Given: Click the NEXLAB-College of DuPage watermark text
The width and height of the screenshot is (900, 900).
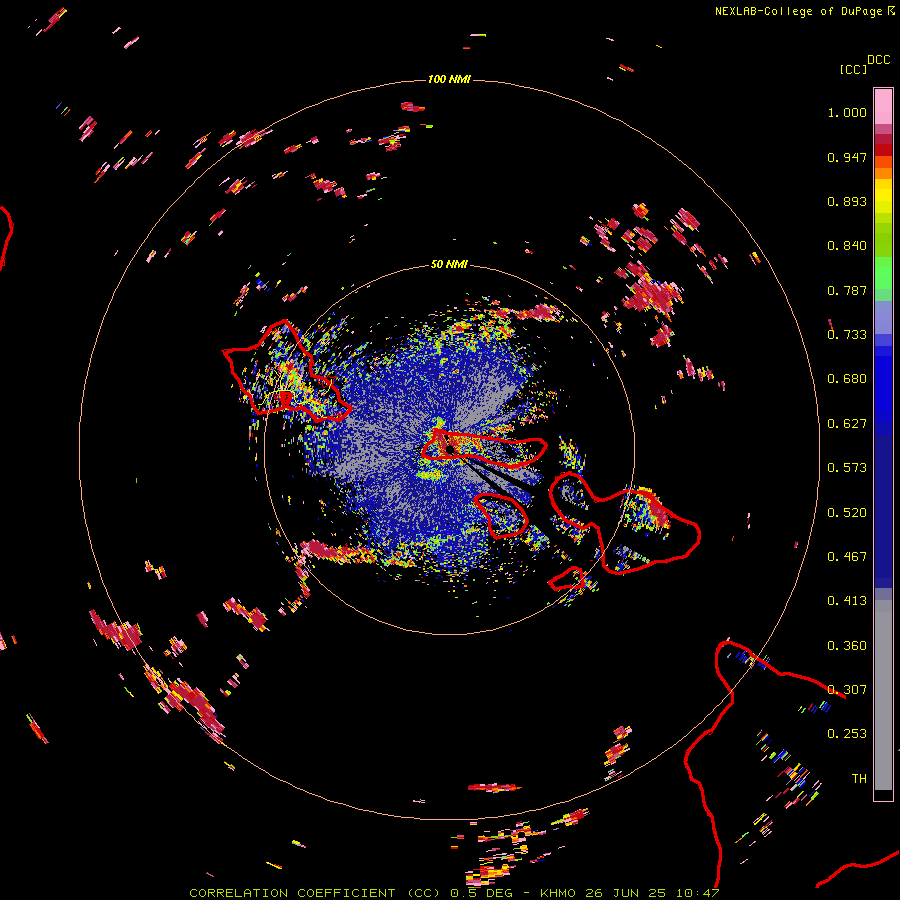Looking at the screenshot, I should tap(798, 11).
